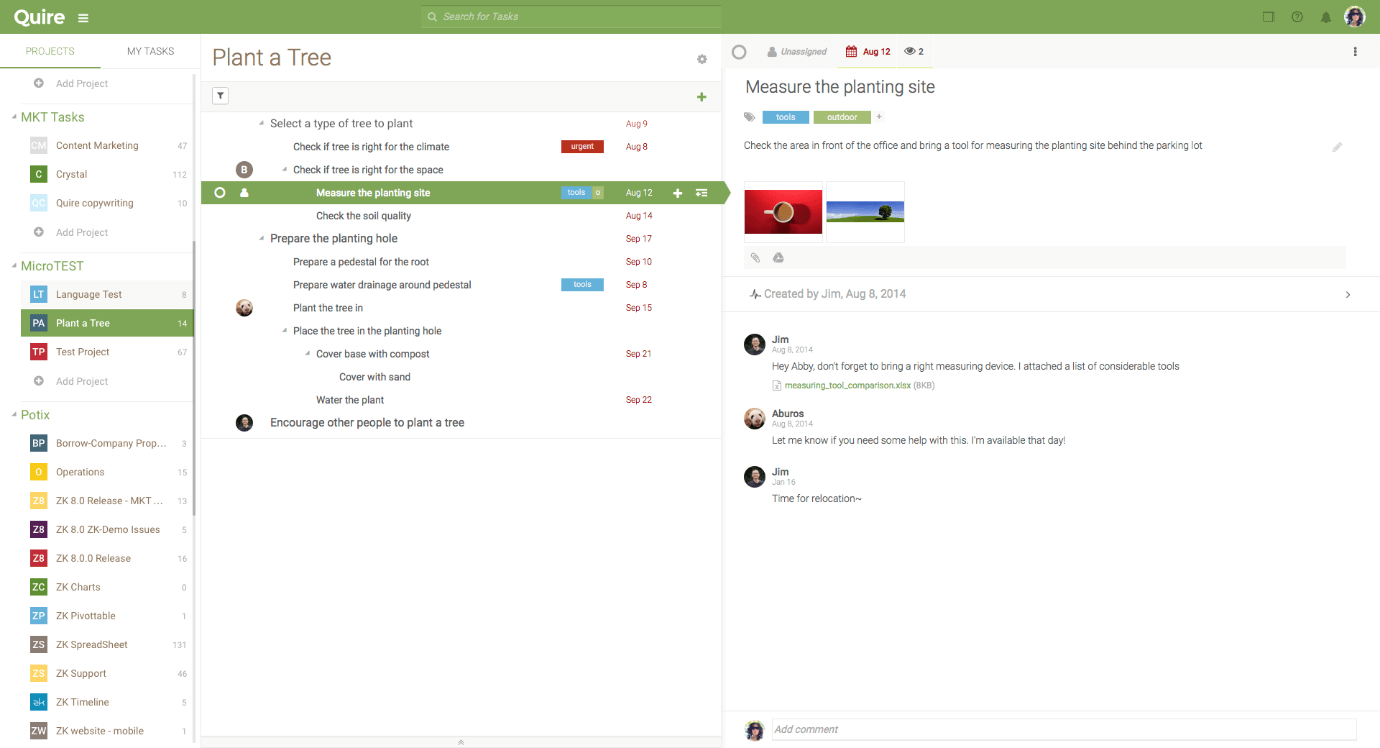Click the assignee icon on the selected task
1380x748 pixels.
[x=245, y=192]
